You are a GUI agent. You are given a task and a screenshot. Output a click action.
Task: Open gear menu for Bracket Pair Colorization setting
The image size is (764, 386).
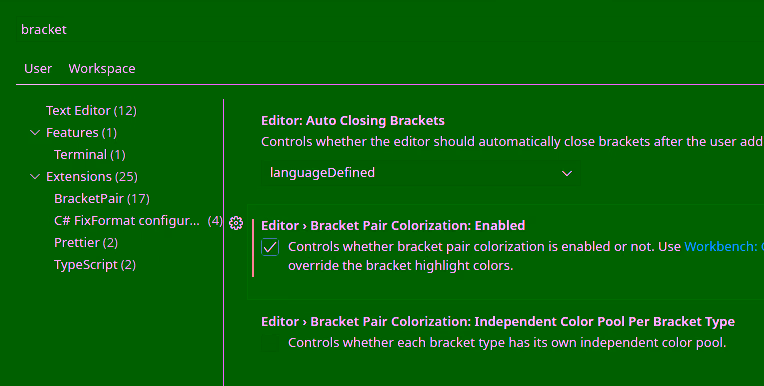236,223
